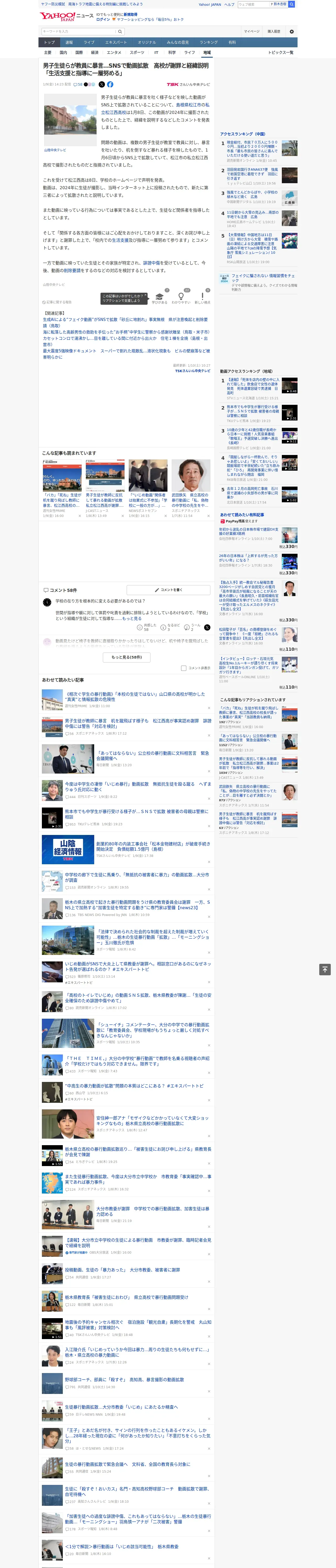Select ライブ tab in dark navigation bar
The image size is (336, 1568).
(89, 43)
